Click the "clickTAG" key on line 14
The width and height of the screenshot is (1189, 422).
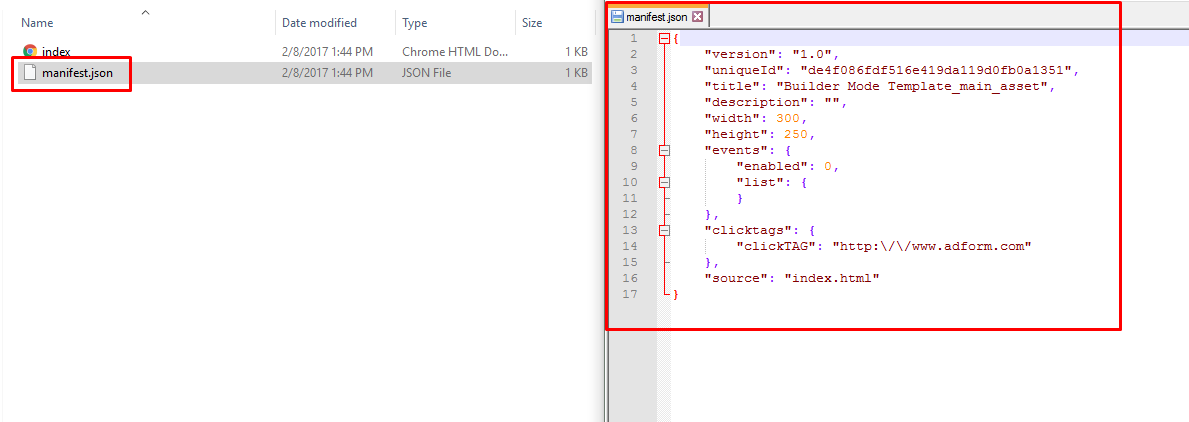click(776, 245)
